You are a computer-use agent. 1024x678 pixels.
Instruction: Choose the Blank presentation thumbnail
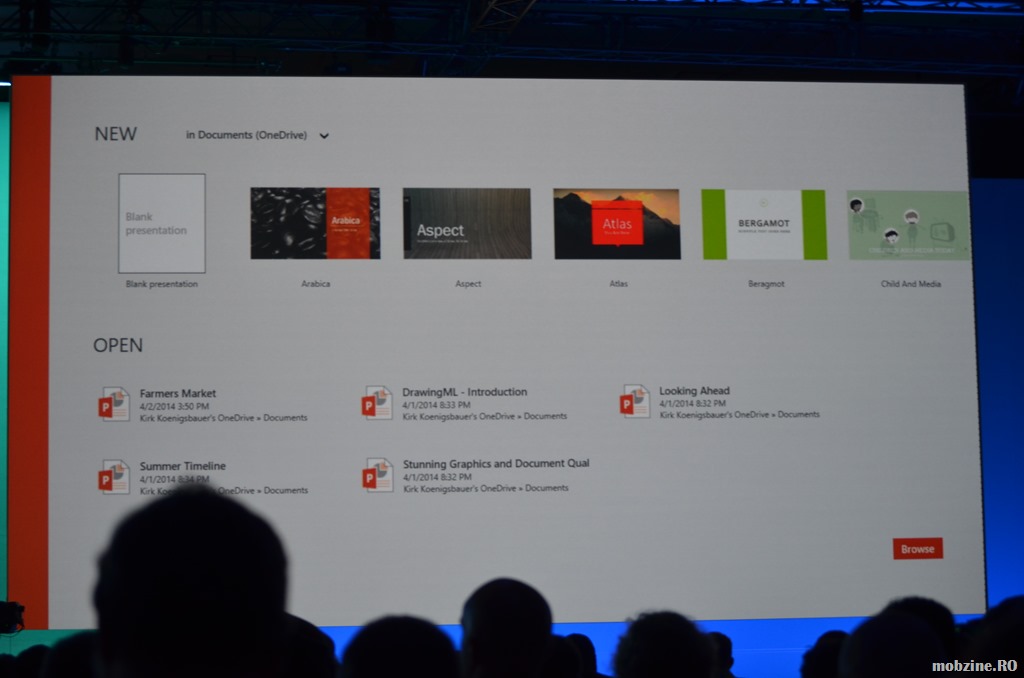pyautogui.click(x=162, y=224)
